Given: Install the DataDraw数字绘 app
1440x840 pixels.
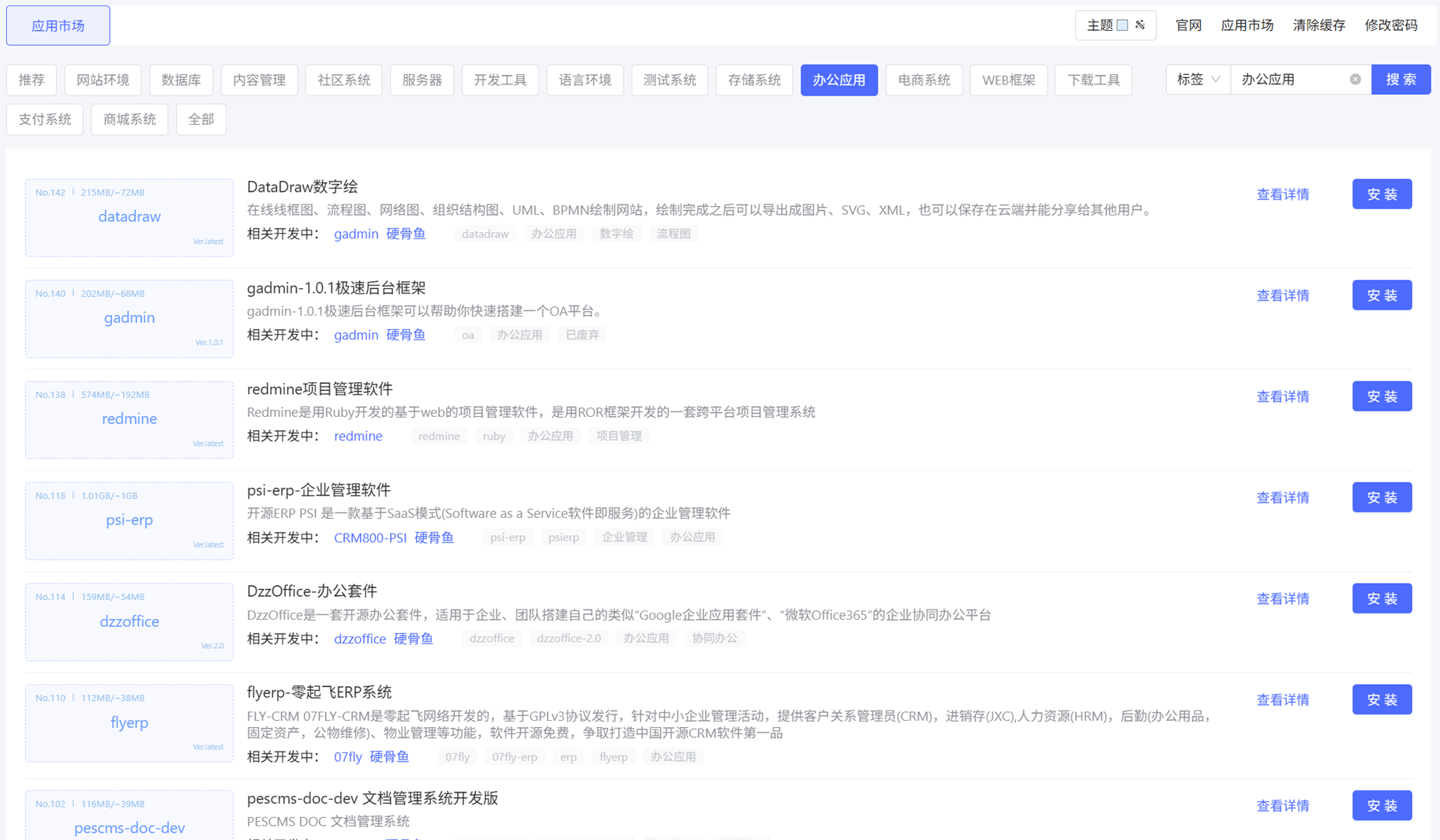Looking at the screenshot, I should 1382,194.
